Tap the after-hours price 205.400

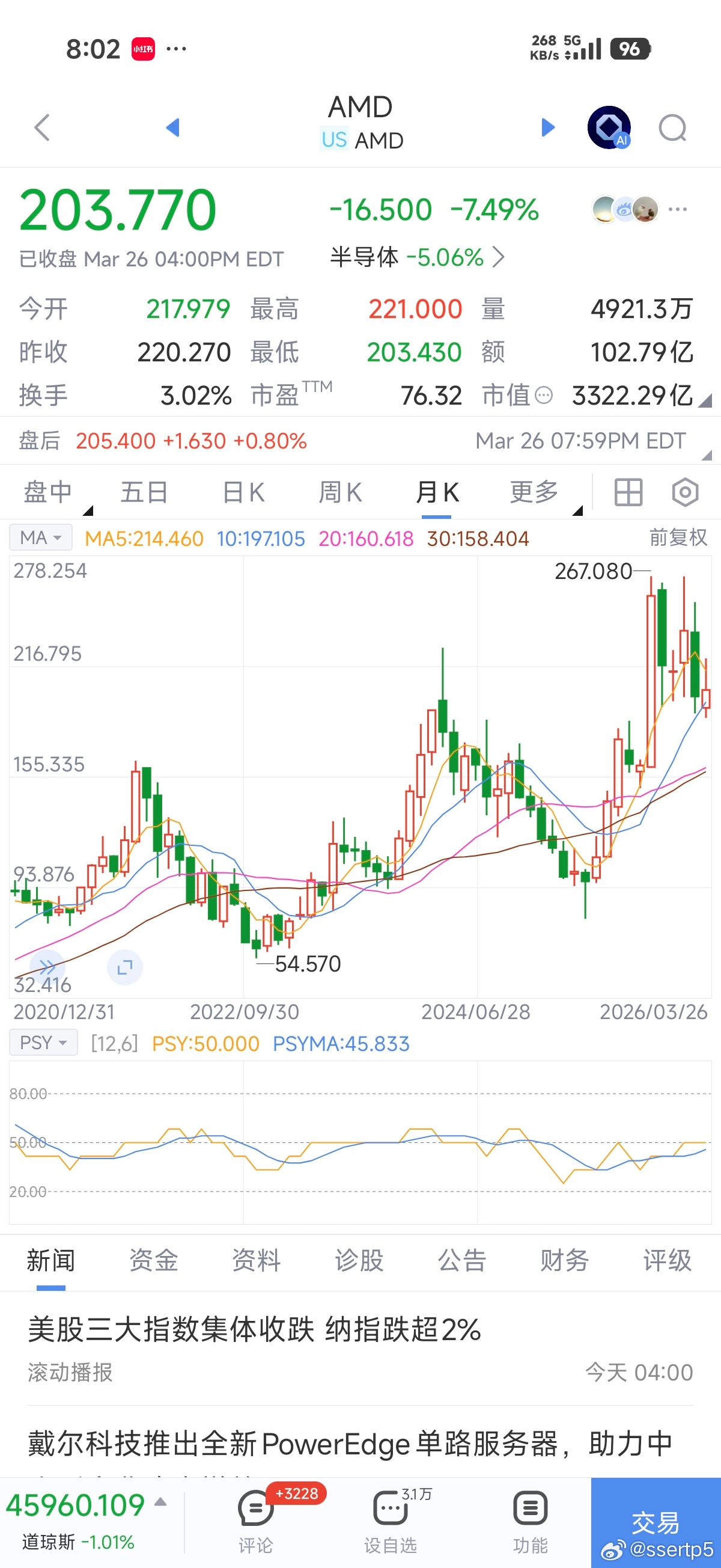click(x=115, y=441)
